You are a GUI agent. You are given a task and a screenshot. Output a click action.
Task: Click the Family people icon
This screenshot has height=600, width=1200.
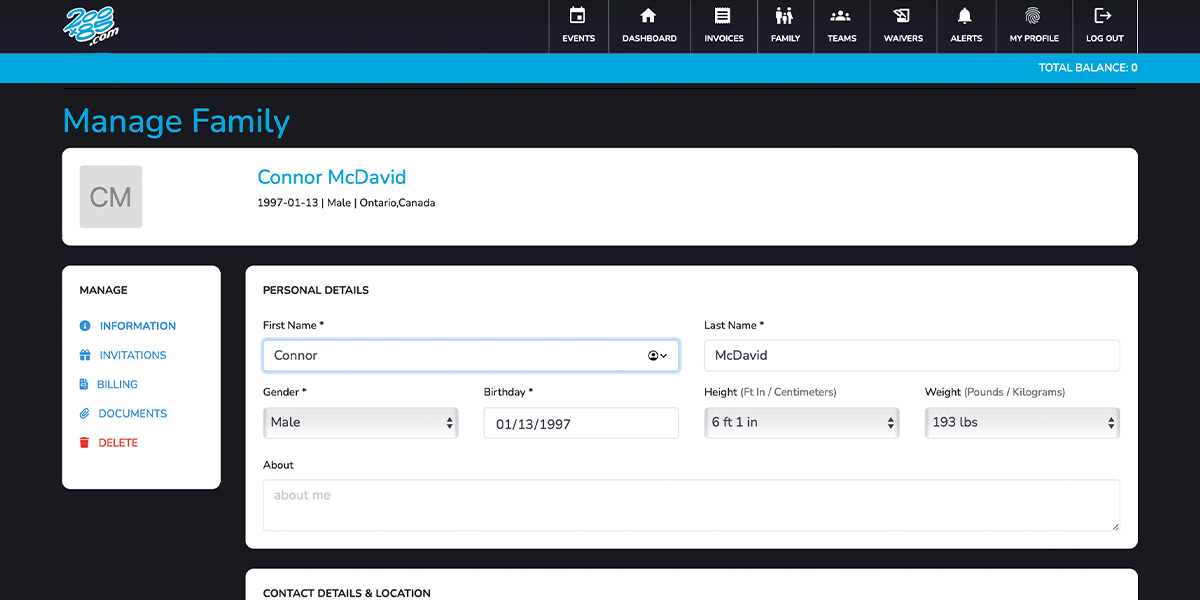pos(784,15)
